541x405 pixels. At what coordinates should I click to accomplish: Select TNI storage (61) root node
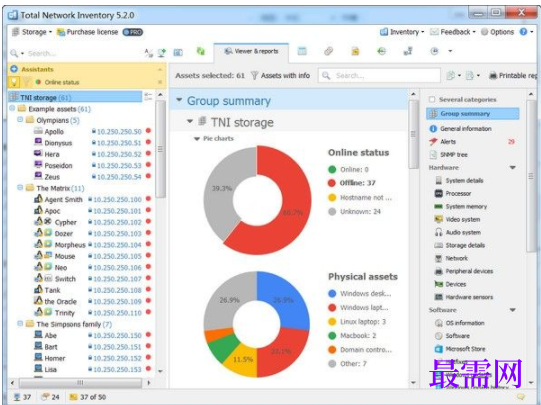tap(75, 98)
